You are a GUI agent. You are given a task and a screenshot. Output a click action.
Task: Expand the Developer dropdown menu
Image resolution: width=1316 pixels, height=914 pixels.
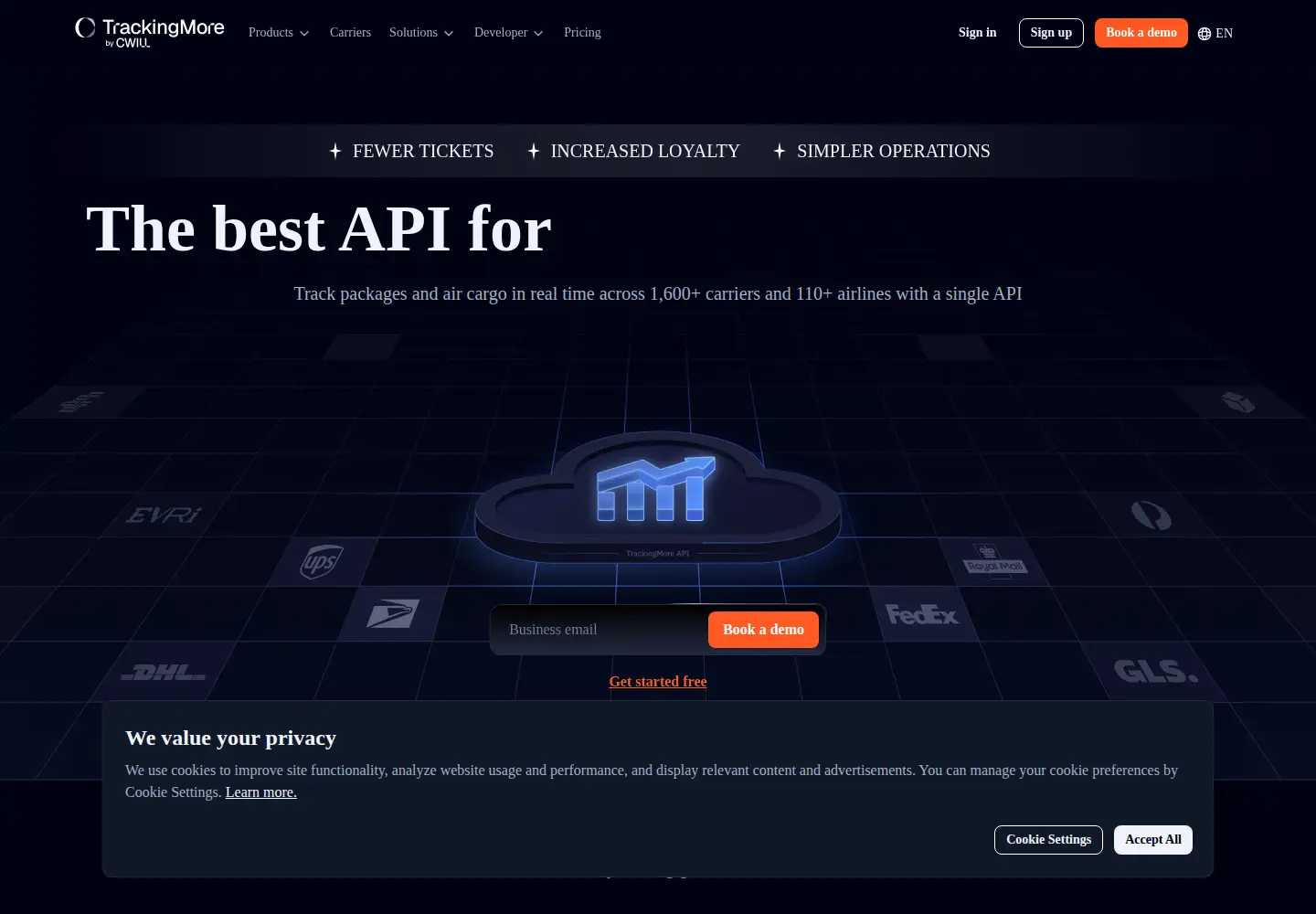click(x=509, y=33)
